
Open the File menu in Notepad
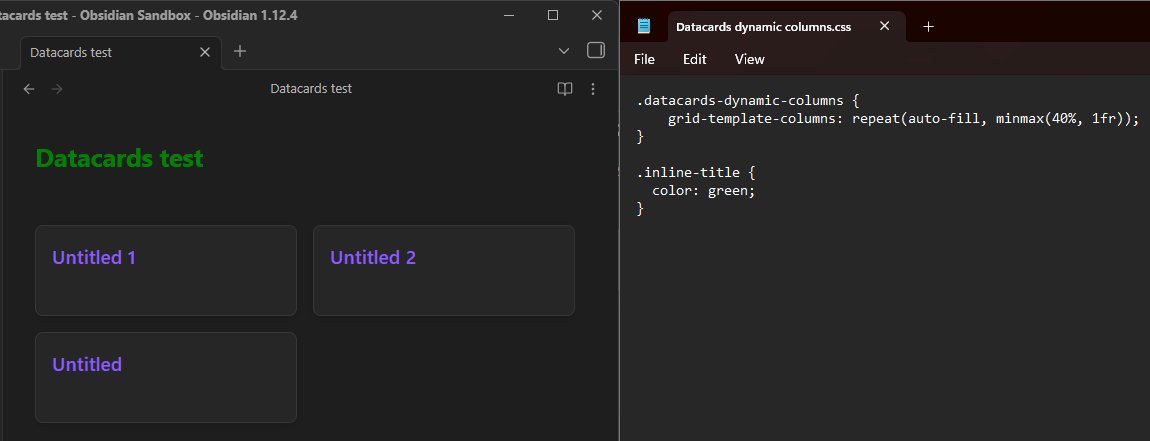point(645,59)
